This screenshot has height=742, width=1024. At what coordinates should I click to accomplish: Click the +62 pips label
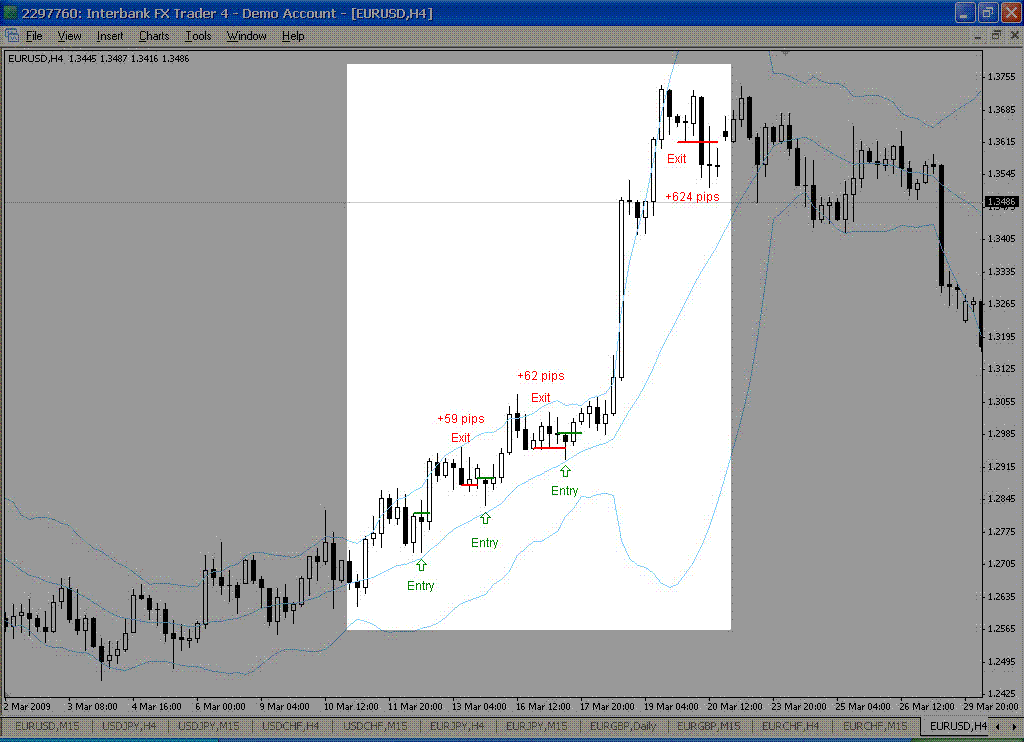[541, 376]
